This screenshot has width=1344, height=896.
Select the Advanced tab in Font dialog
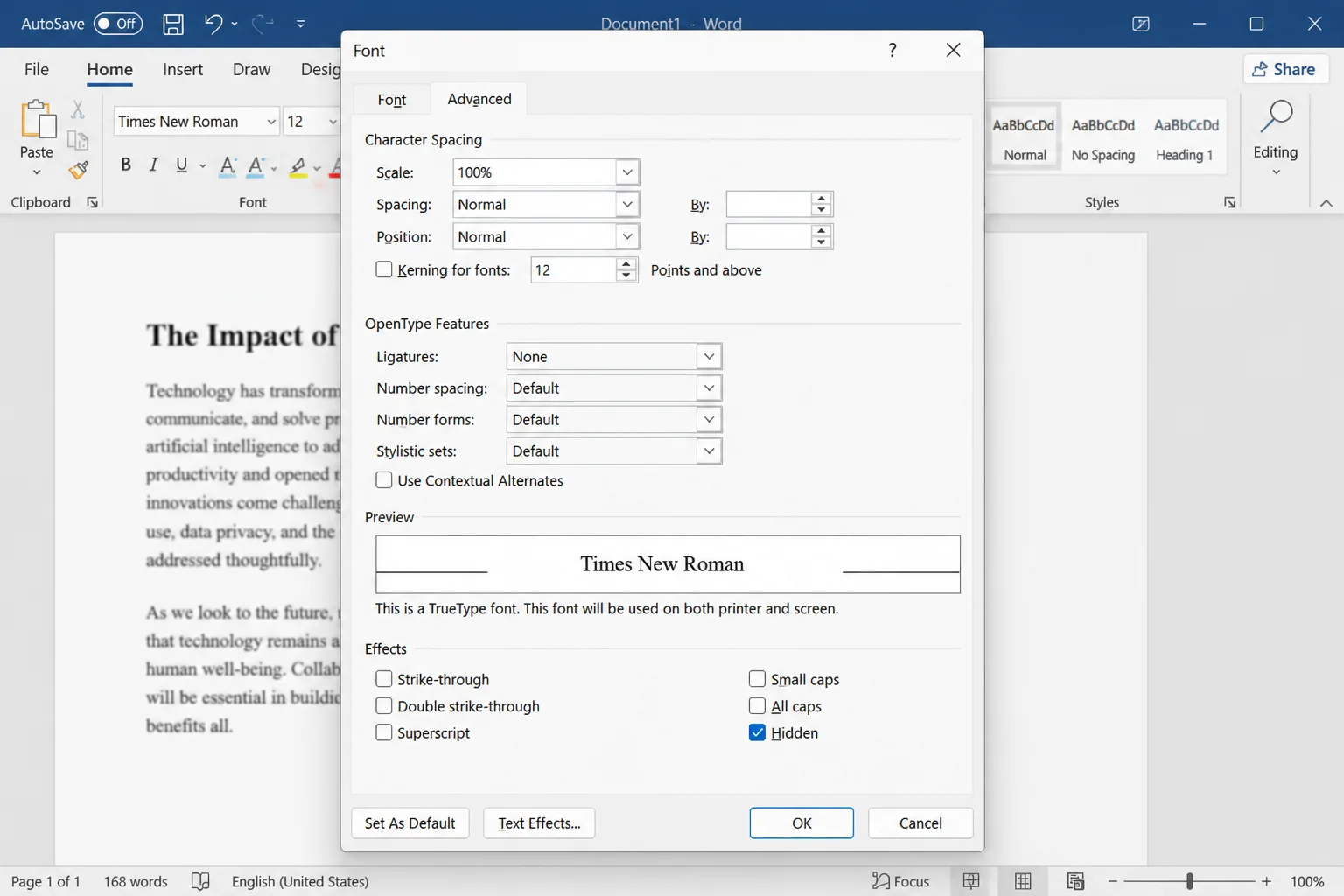[x=479, y=99]
